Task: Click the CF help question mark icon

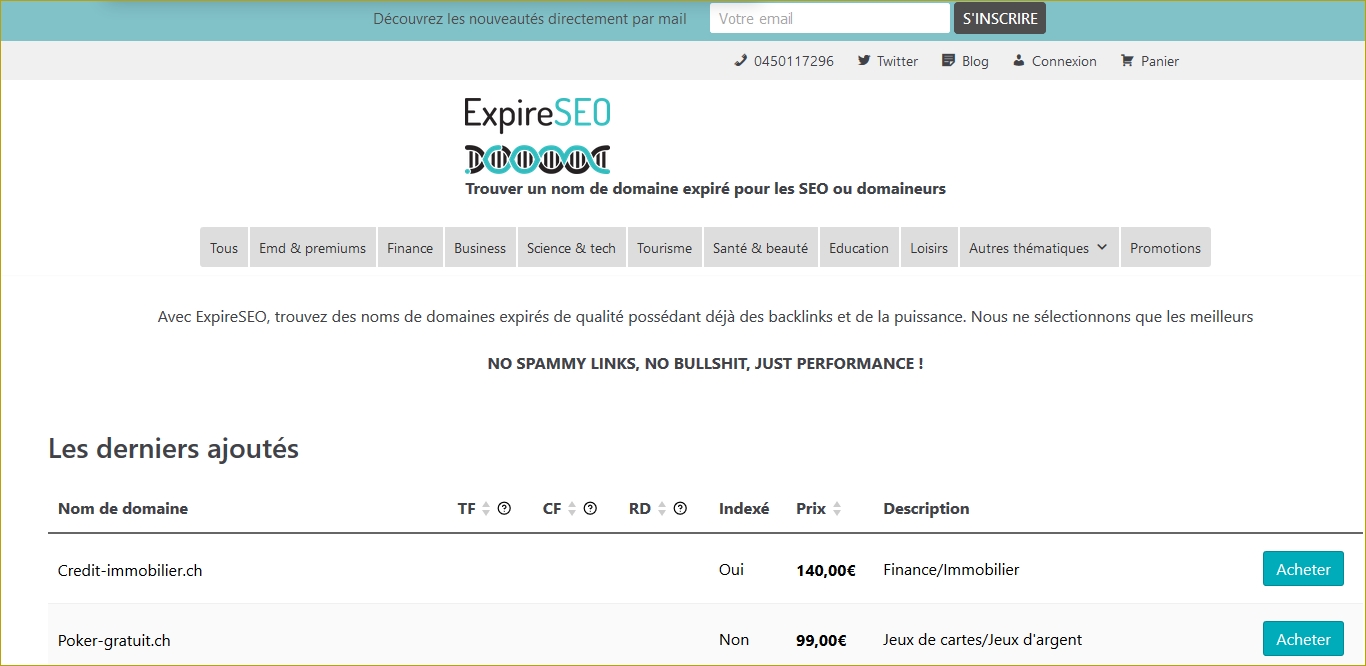Action: [590, 508]
